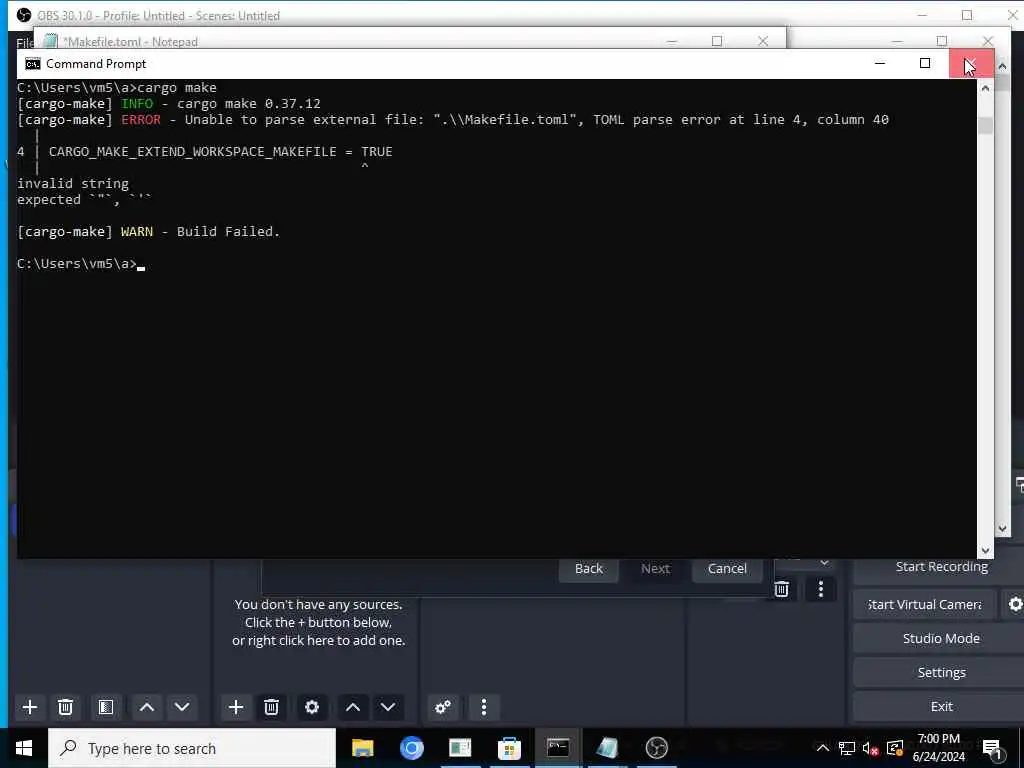Open Windows Start menu
1024x768 pixels.
(24, 748)
